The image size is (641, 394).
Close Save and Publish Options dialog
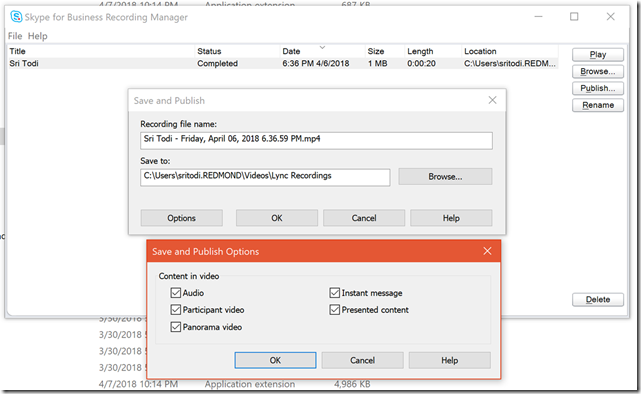487,251
